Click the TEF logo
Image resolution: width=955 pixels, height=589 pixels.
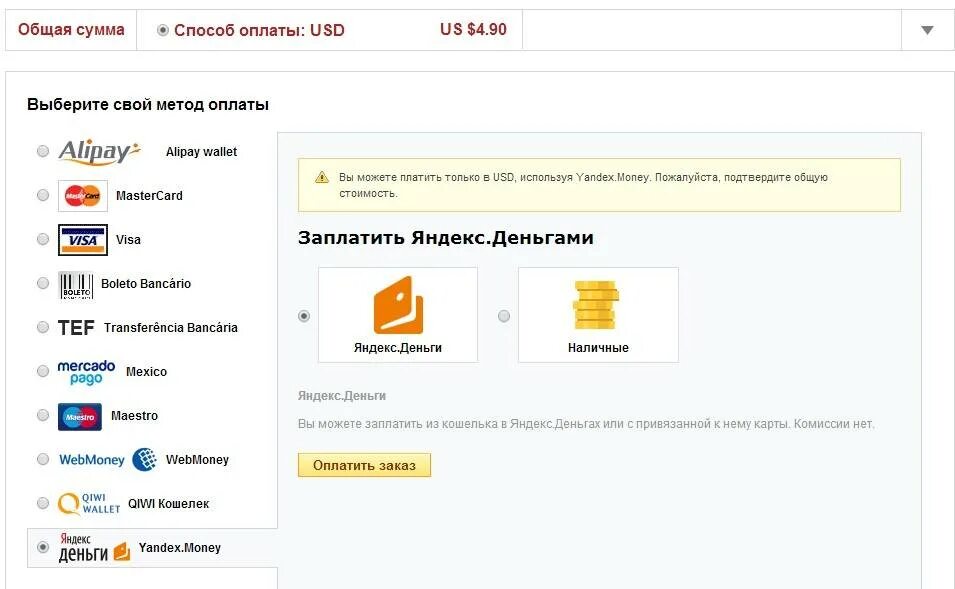[x=76, y=328]
